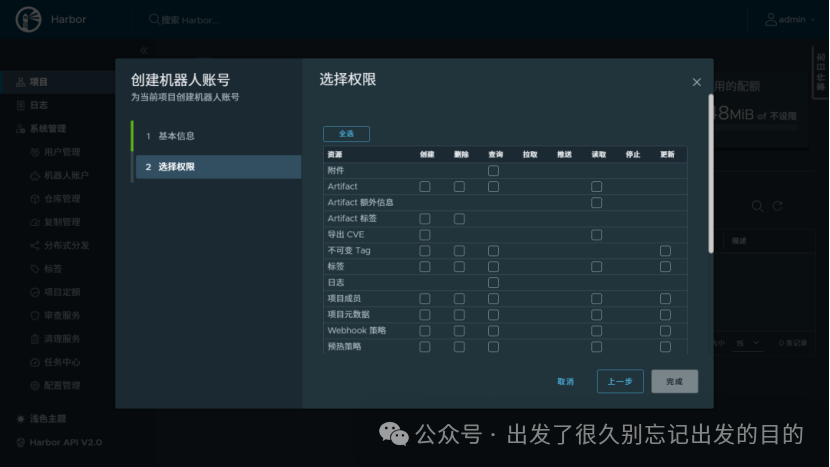This screenshot has height=467, width=830.
Task: Open 机器人账户 in the sidebar menu
Action: coord(66,175)
